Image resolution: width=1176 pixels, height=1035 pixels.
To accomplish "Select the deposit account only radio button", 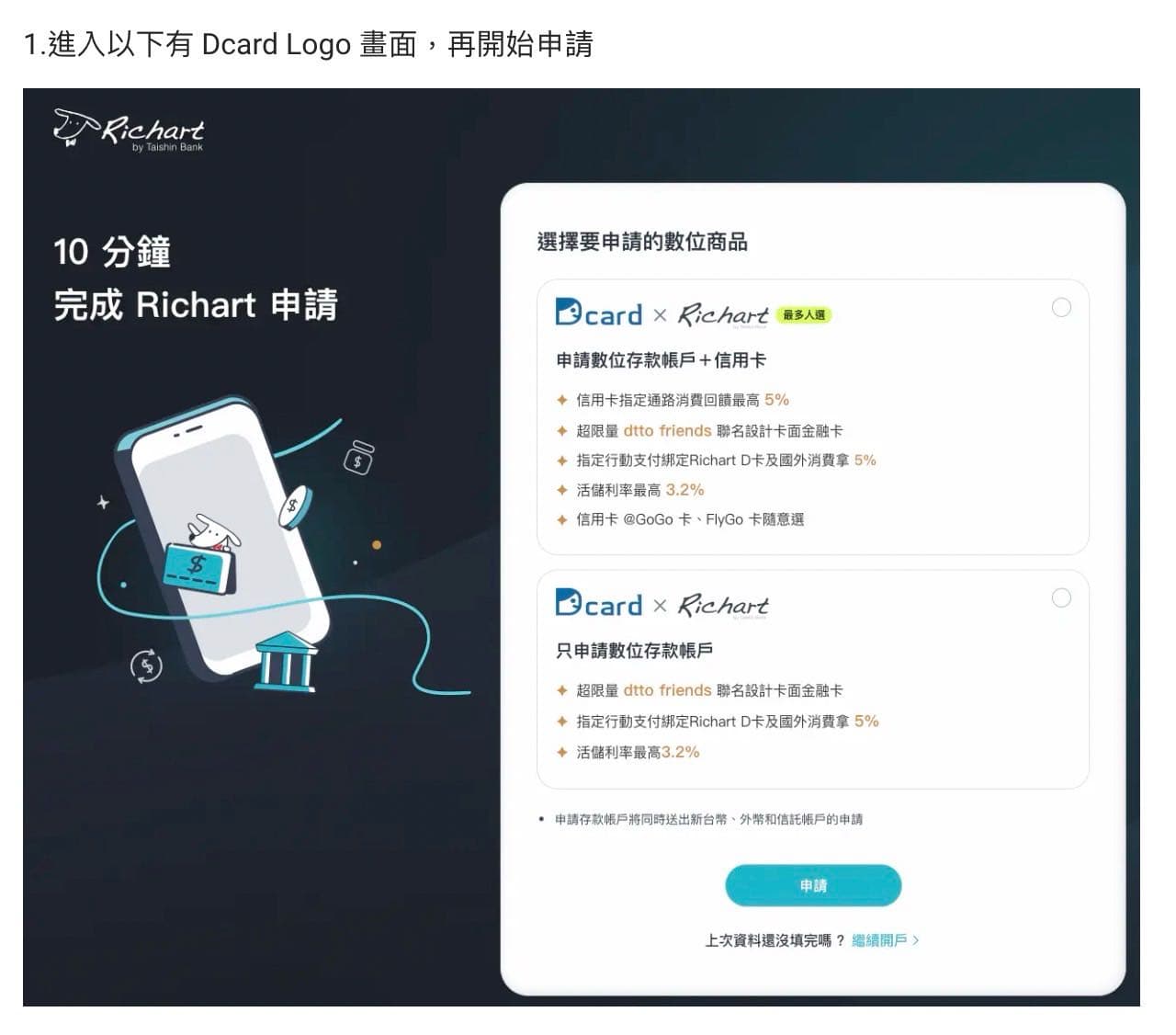I will 1061,598.
